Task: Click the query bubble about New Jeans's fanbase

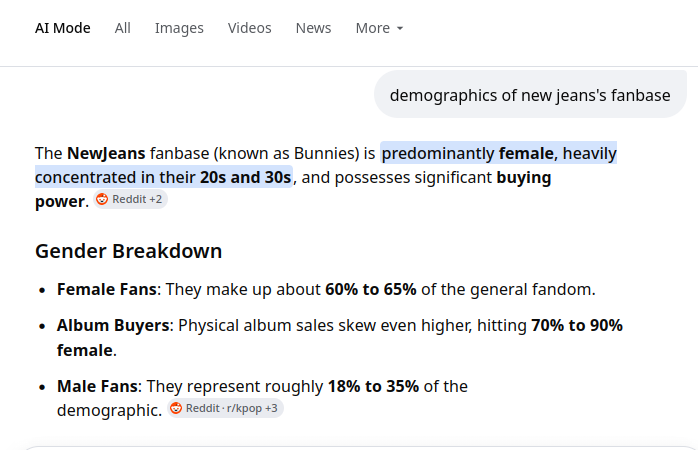Action: [530, 95]
